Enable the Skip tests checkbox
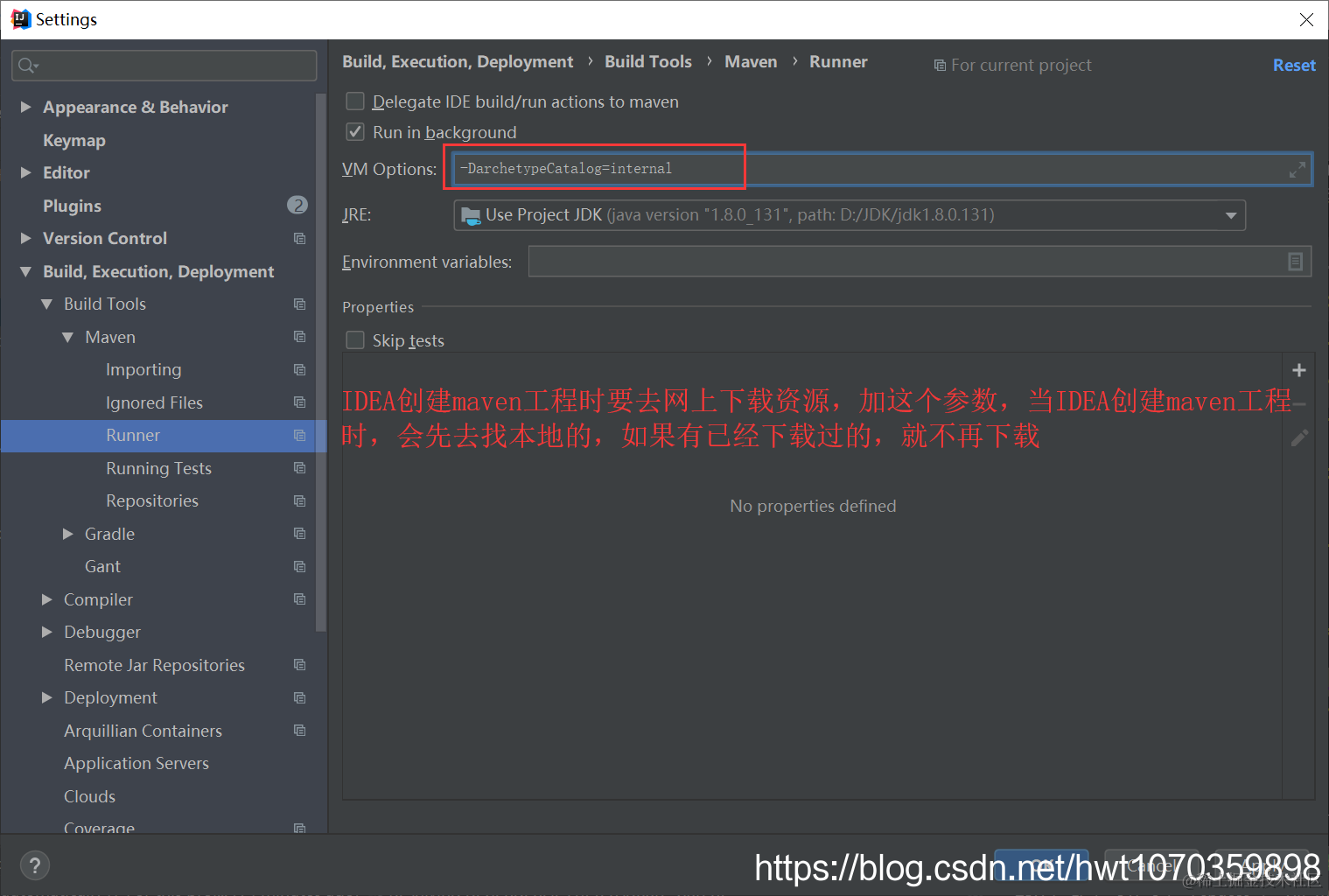 (355, 340)
